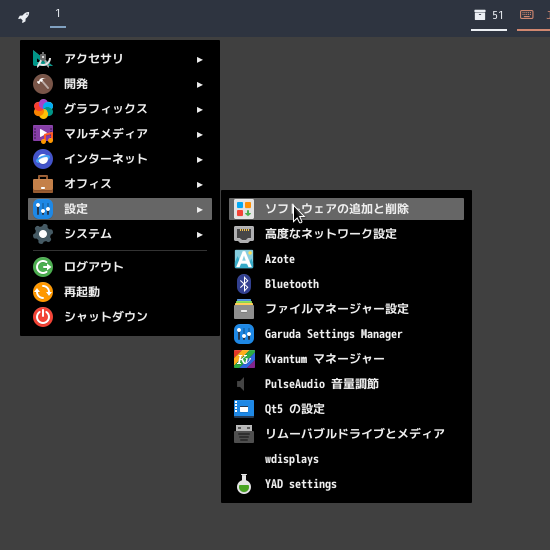This screenshot has height=550, width=550.
Task: Click the アクセサリ category icon
Action: [43, 59]
